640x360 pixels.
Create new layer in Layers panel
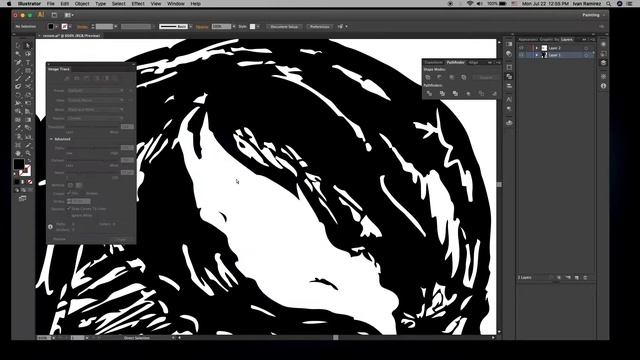[x=577, y=278]
